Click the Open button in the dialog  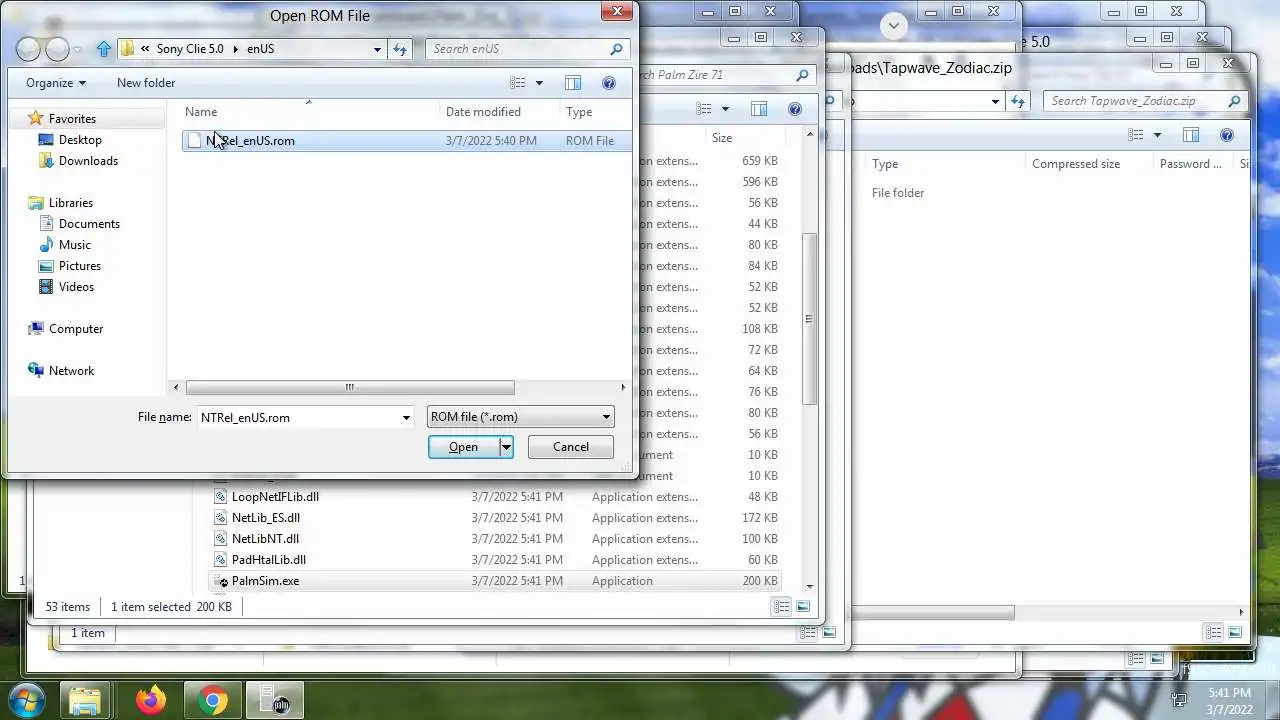(x=463, y=447)
